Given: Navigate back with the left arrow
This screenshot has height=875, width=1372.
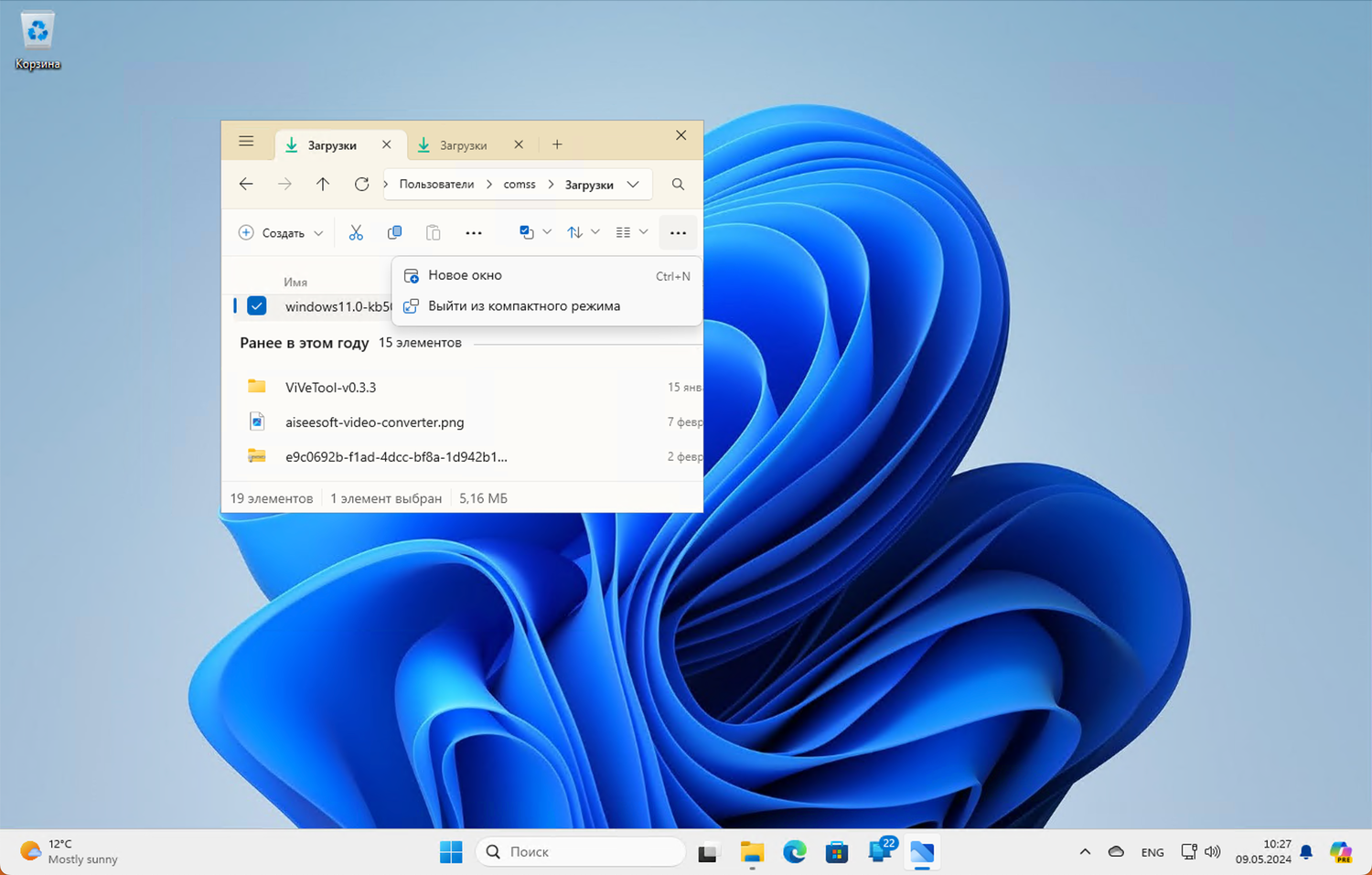Looking at the screenshot, I should [246, 185].
